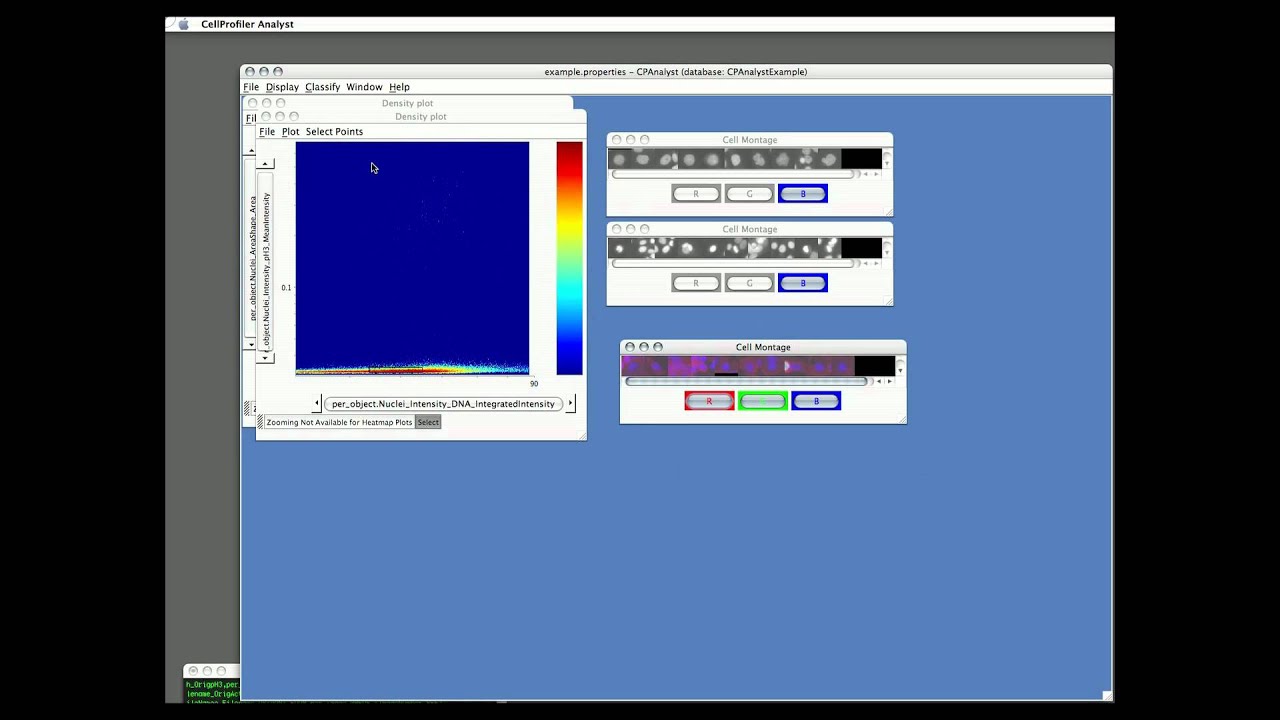The width and height of the screenshot is (1280, 720).
Task: Open the CellProfiler Analyst application menu
Action: (247, 24)
